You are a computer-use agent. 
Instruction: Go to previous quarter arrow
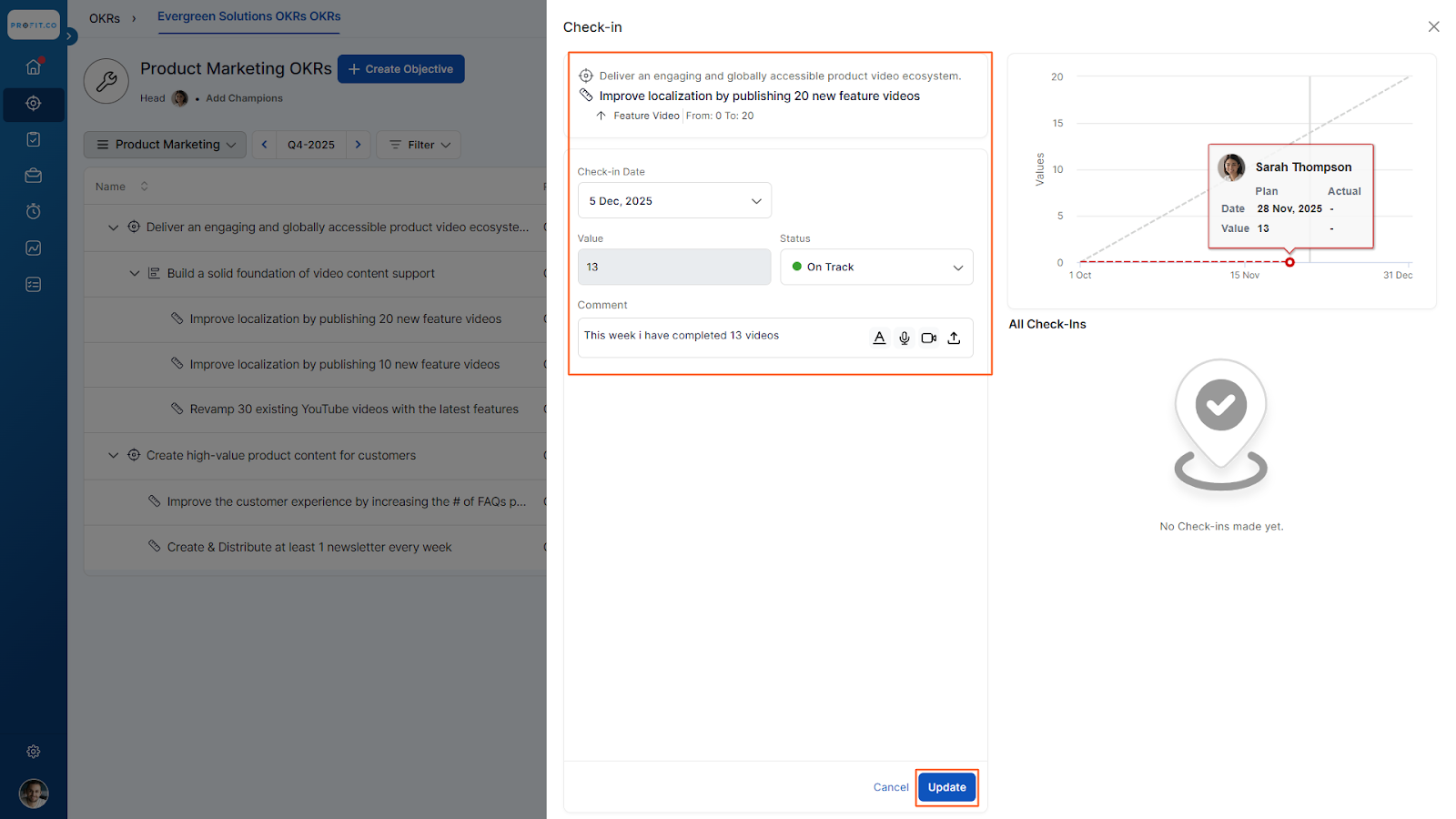265,145
